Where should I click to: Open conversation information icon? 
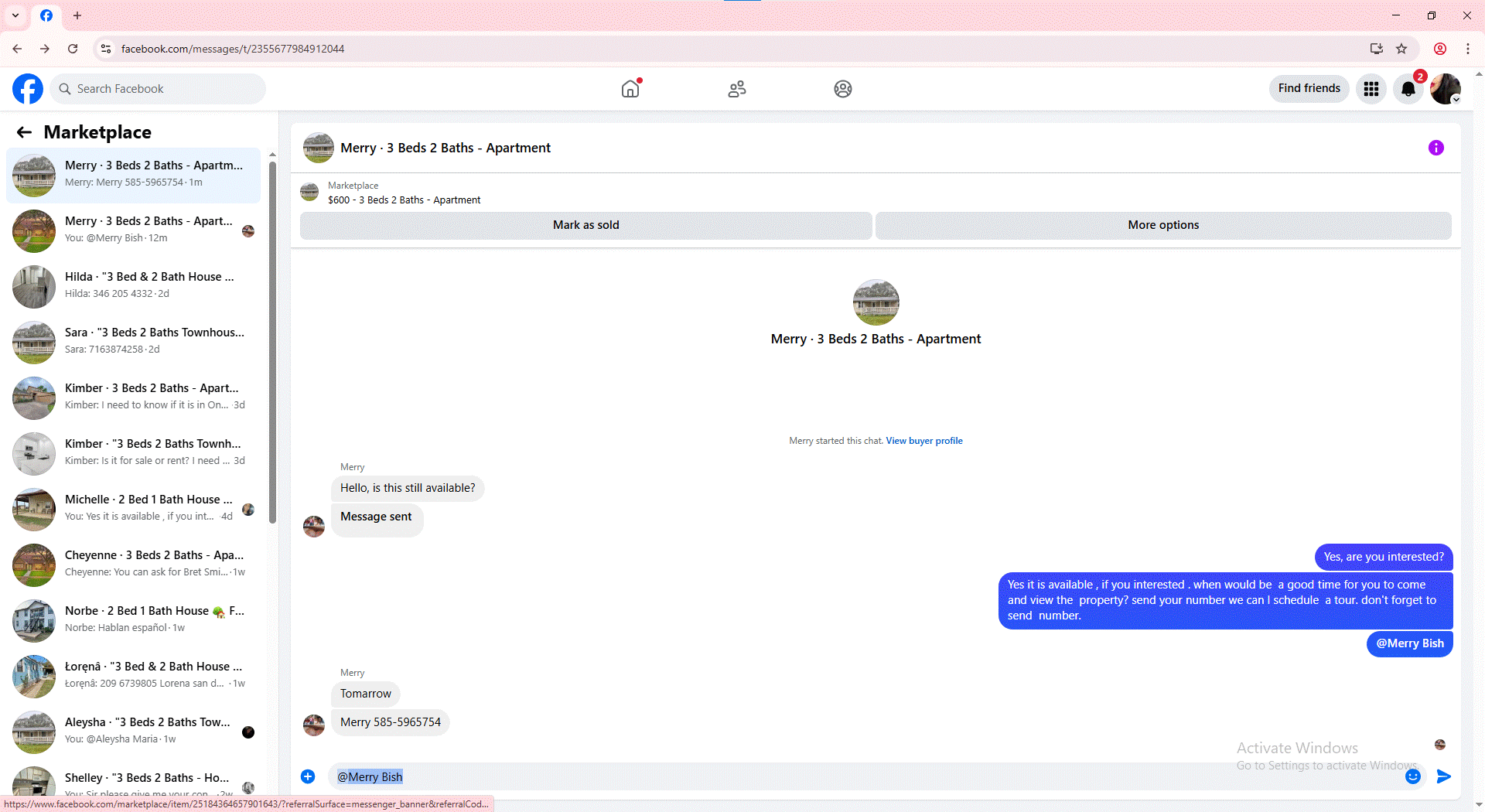[1436, 148]
